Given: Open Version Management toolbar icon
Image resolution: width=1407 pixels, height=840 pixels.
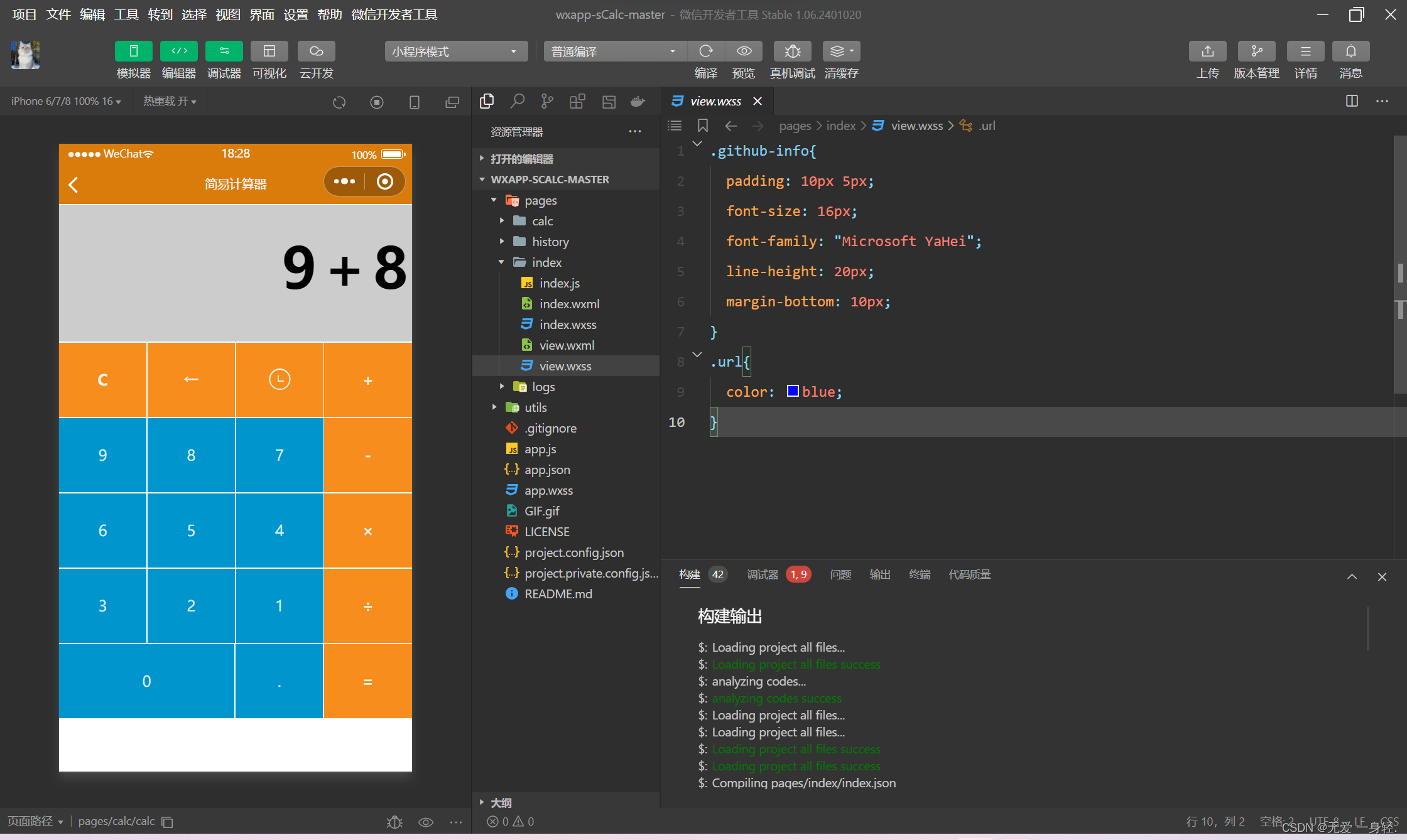Looking at the screenshot, I should click(x=1256, y=51).
